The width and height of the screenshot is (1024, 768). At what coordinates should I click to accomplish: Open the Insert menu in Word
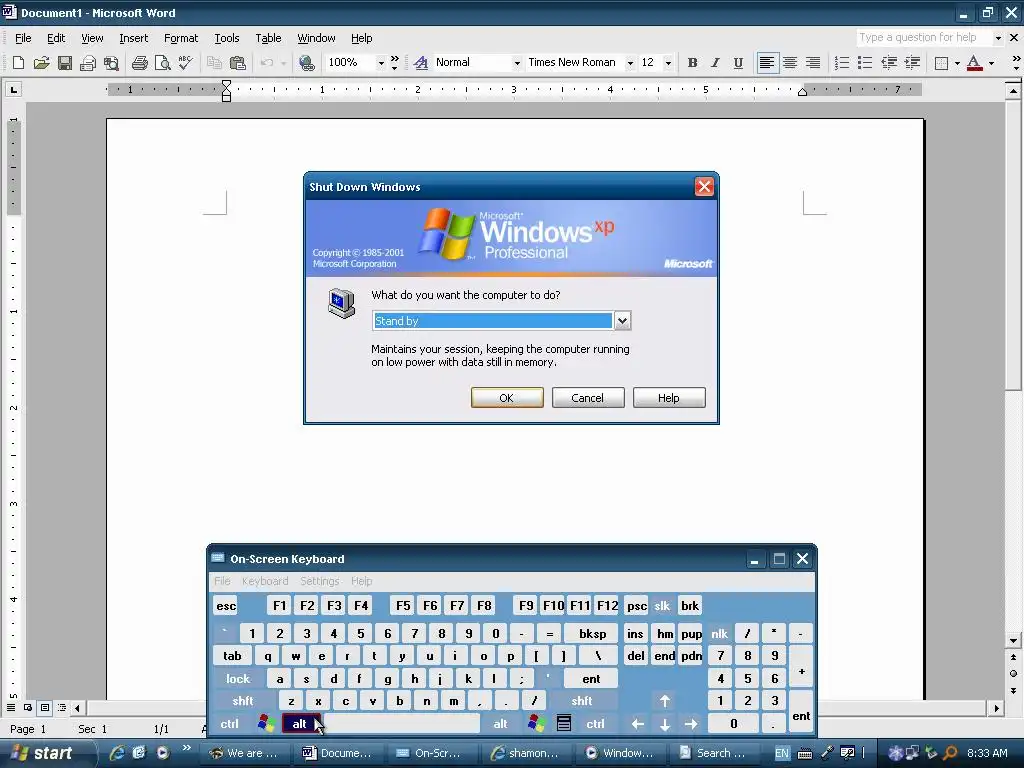pos(133,38)
